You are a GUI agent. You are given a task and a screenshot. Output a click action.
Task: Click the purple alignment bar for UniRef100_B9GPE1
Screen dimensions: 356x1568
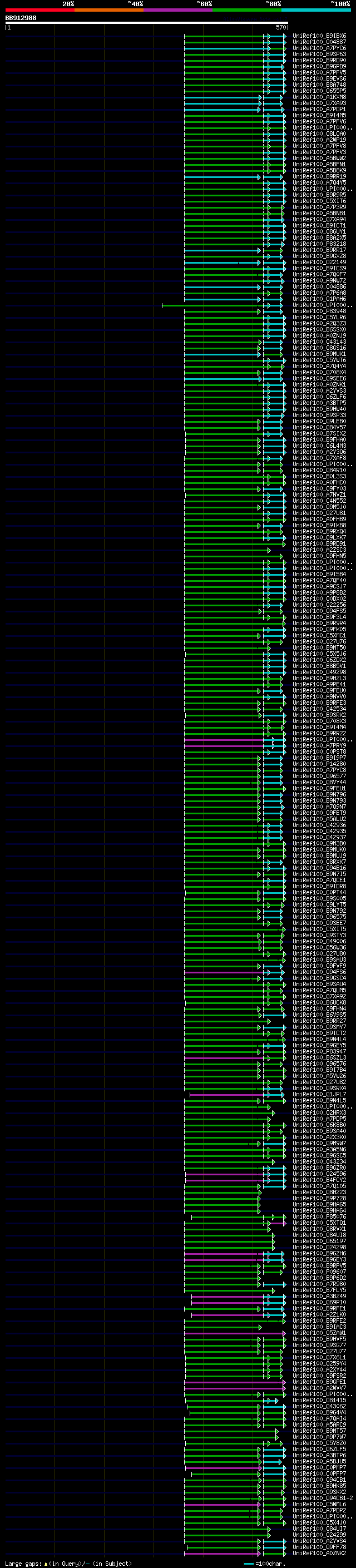point(234,1382)
